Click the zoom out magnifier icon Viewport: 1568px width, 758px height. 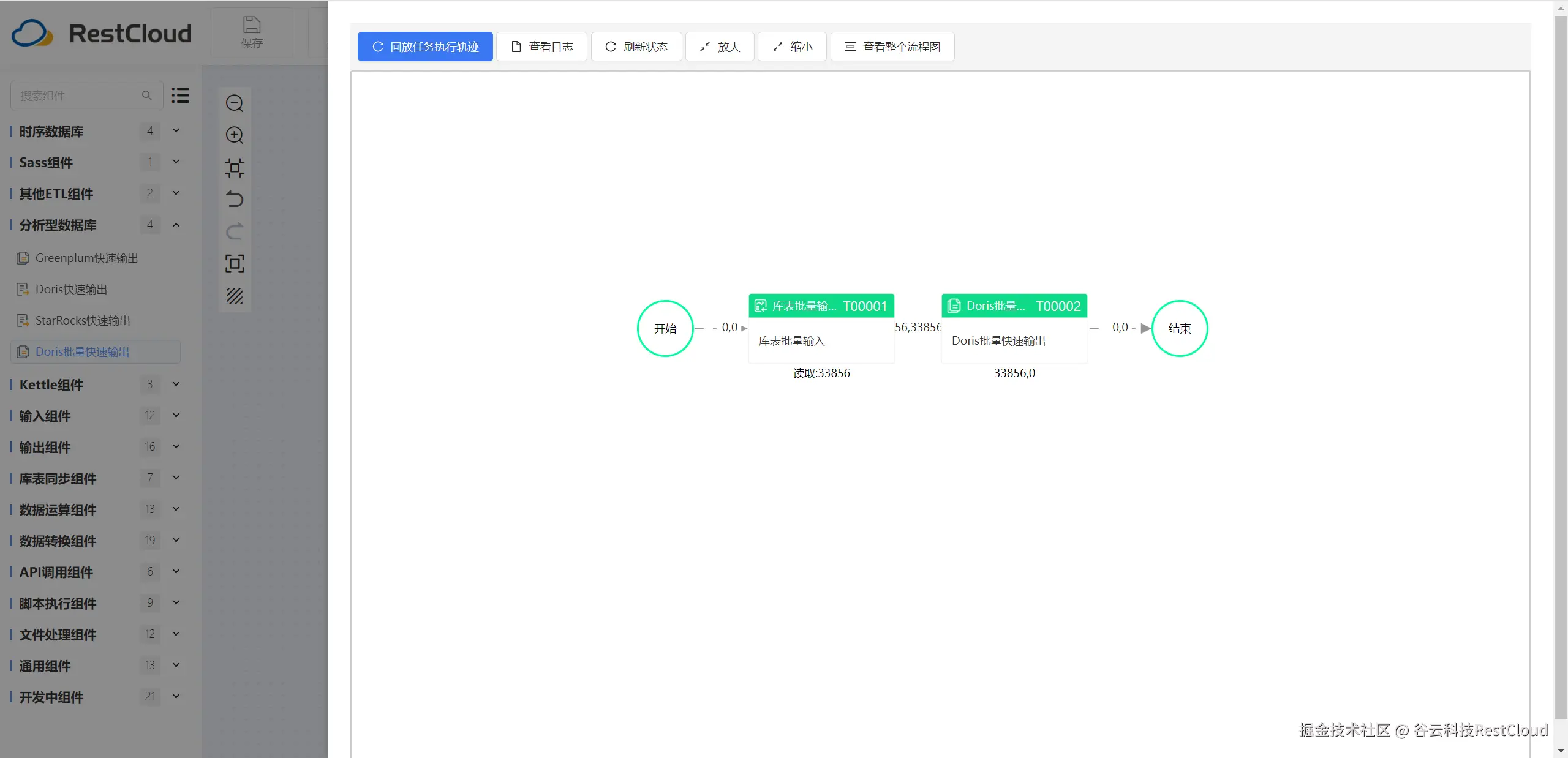coord(235,103)
